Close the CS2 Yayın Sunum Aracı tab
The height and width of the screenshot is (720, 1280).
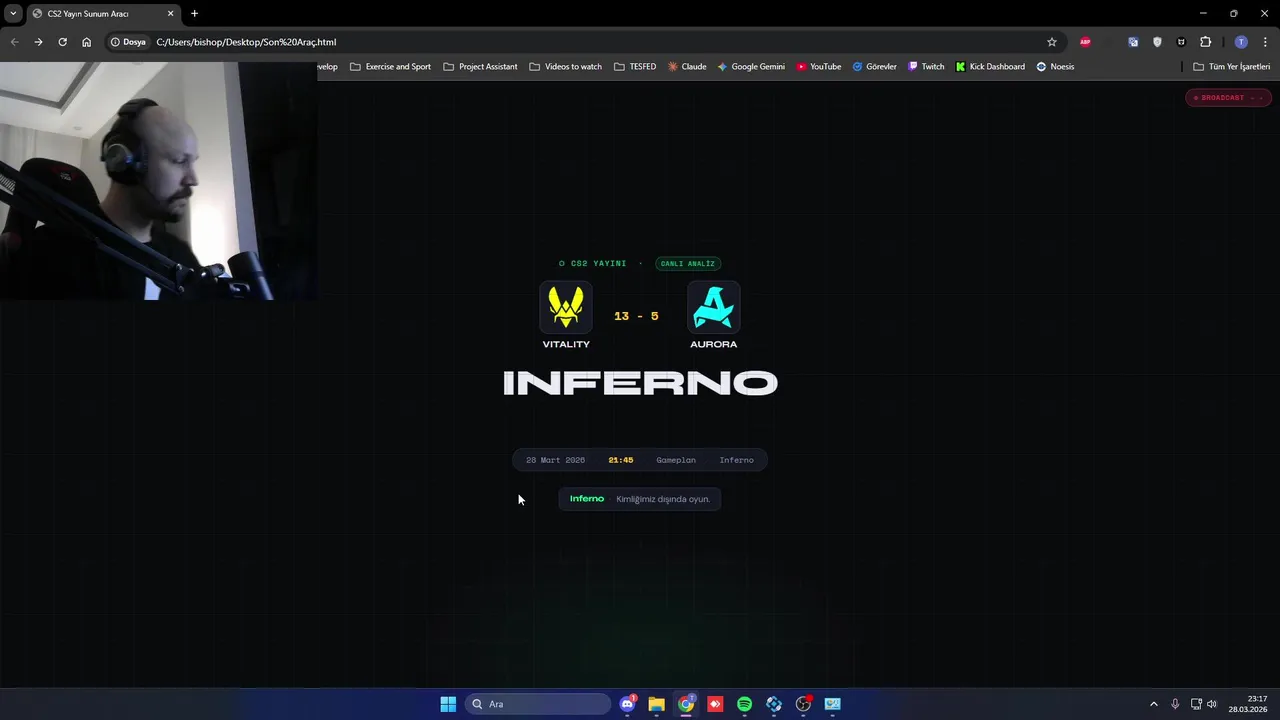point(170,13)
